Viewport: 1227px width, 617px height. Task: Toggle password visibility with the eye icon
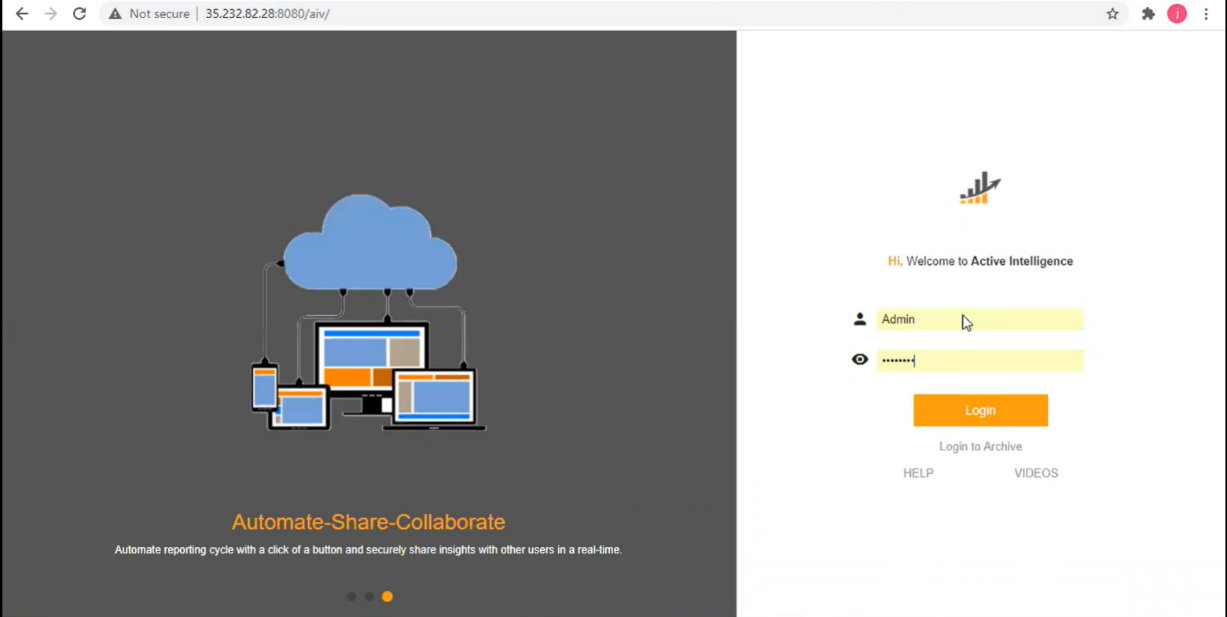click(x=859, y=360)
